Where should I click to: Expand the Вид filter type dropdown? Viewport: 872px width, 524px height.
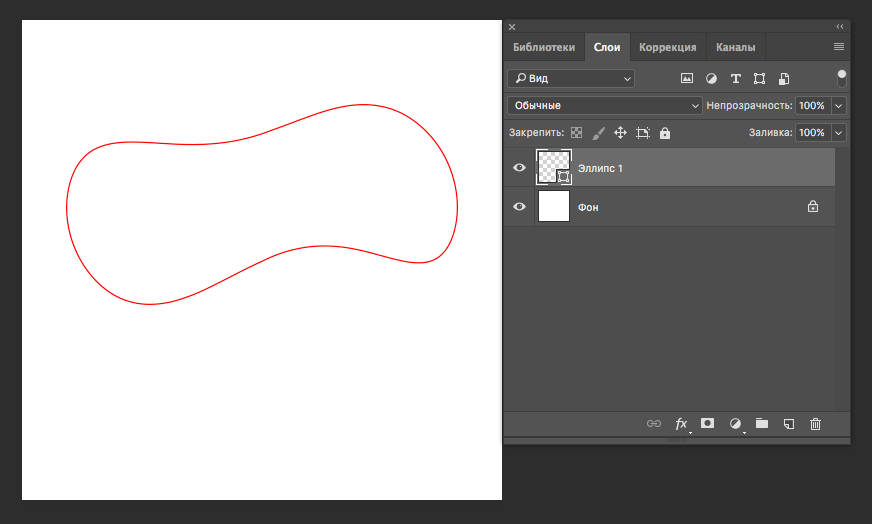point(570,78)
